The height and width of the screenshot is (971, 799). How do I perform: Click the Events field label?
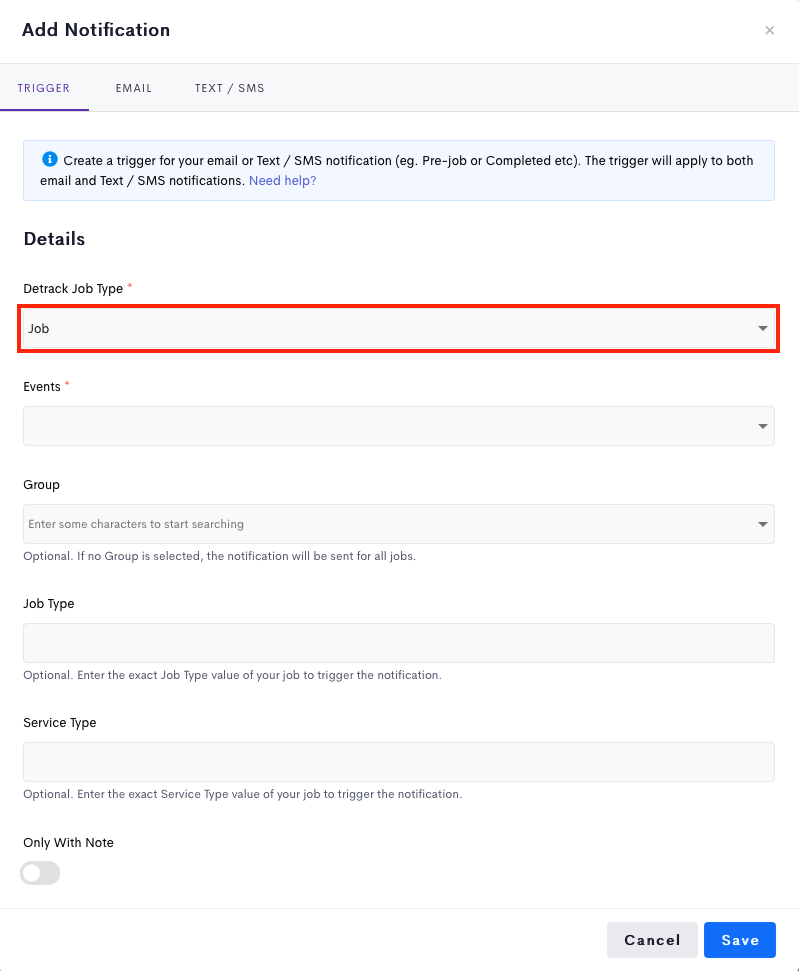[x=41, y=386]
